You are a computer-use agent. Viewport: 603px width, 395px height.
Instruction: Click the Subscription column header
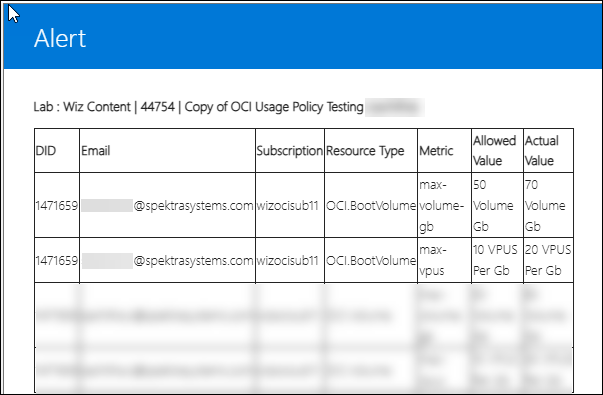(x=290, y=150)
